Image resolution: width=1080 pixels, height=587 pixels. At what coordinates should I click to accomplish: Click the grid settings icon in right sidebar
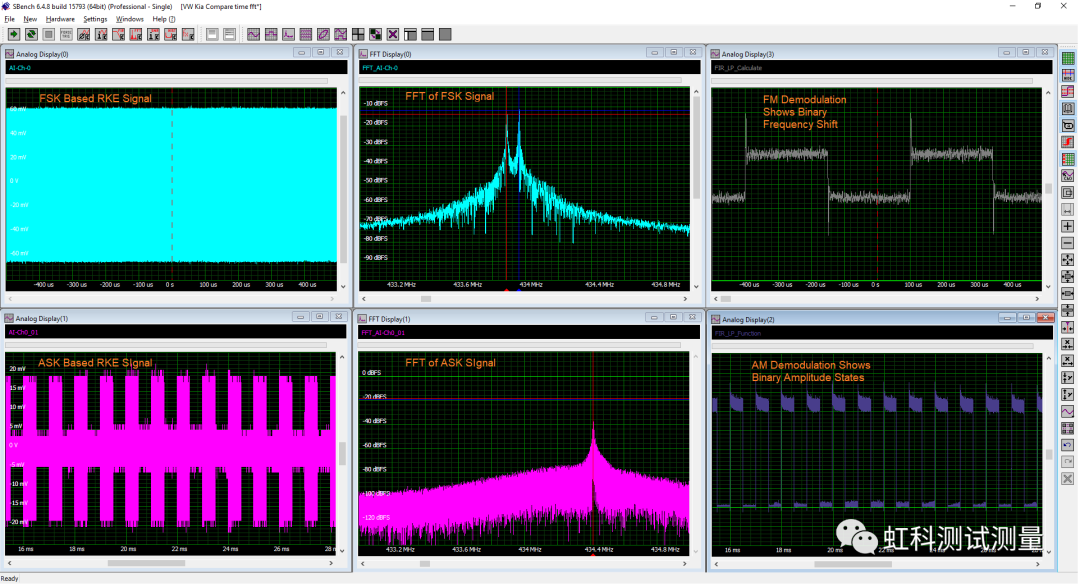click(1068, 57)
